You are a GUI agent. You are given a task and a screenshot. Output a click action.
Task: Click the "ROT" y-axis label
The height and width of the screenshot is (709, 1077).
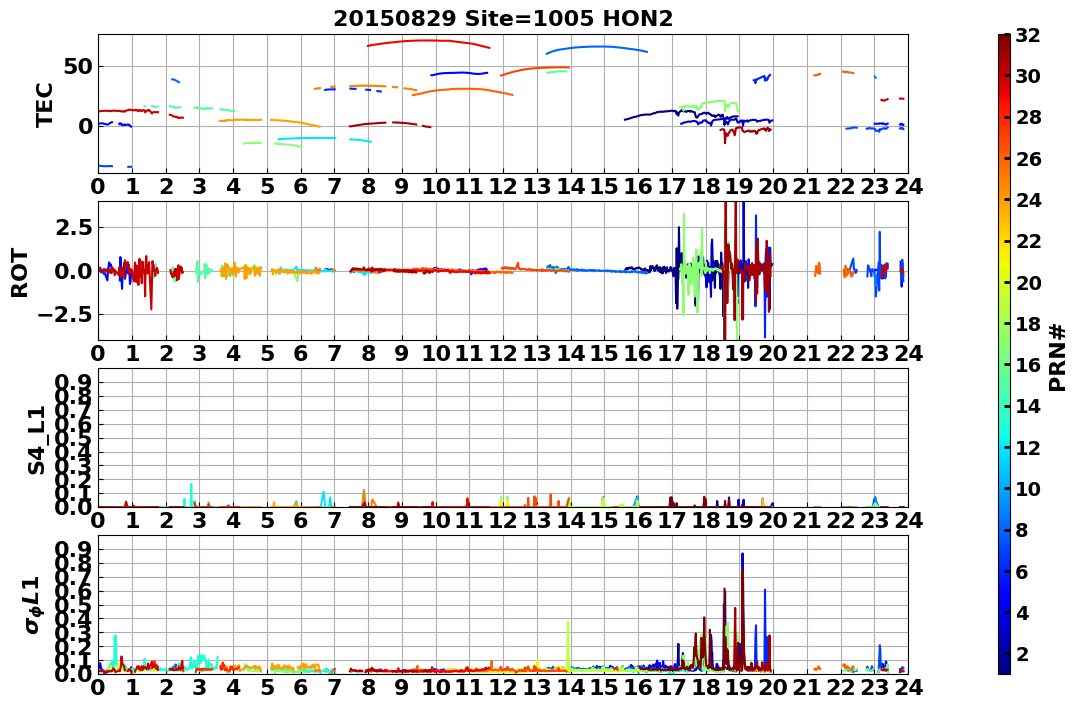pos(21,272)
